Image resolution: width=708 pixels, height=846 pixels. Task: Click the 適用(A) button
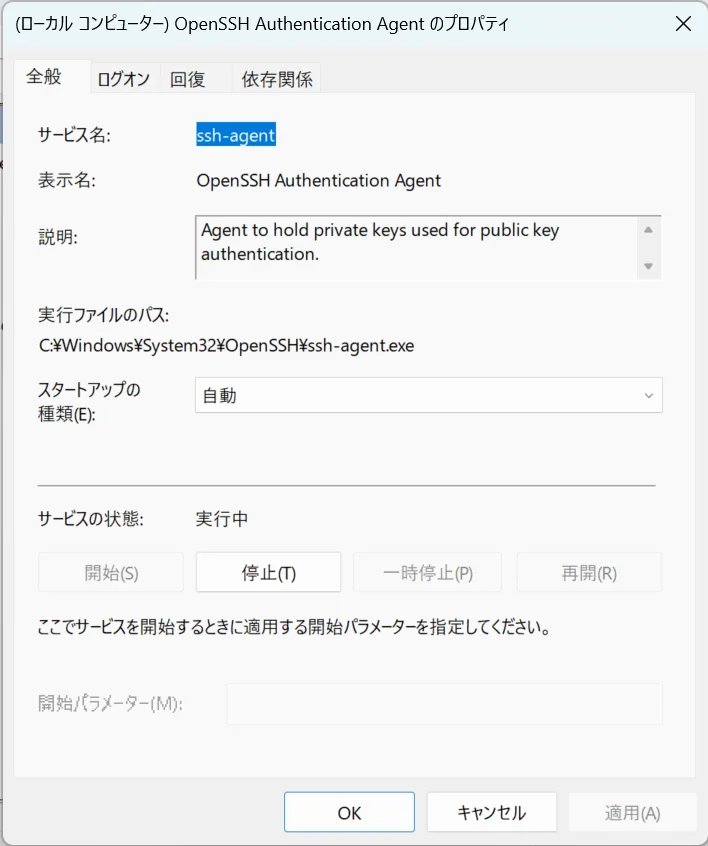(632, 813)
